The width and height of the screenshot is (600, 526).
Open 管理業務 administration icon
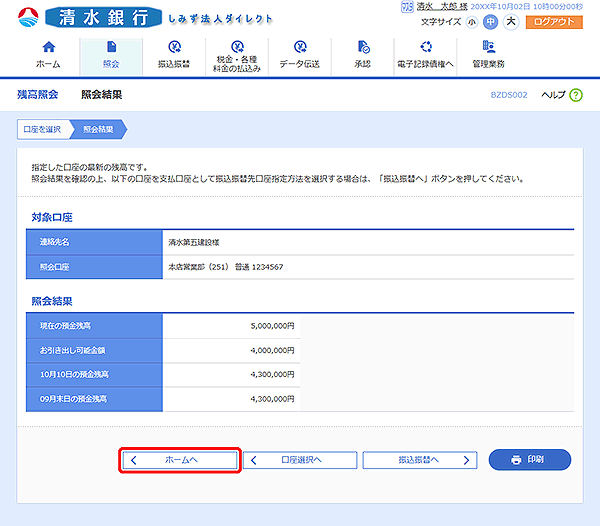[x=488, y=47]
